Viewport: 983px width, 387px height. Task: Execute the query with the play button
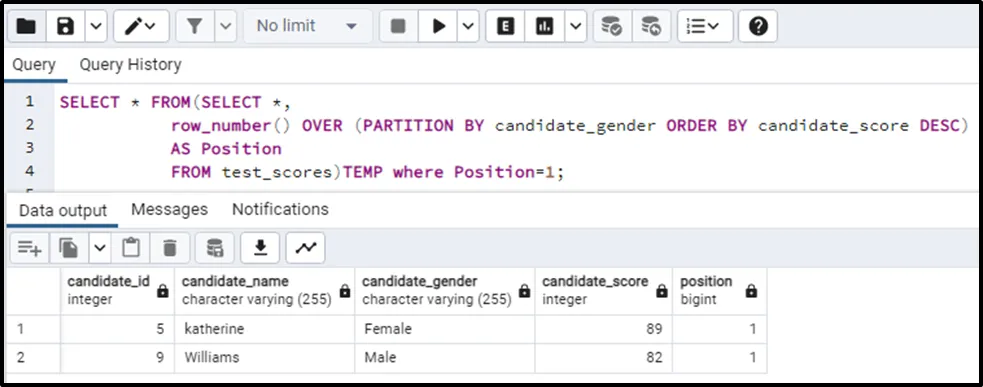[439, 26]
